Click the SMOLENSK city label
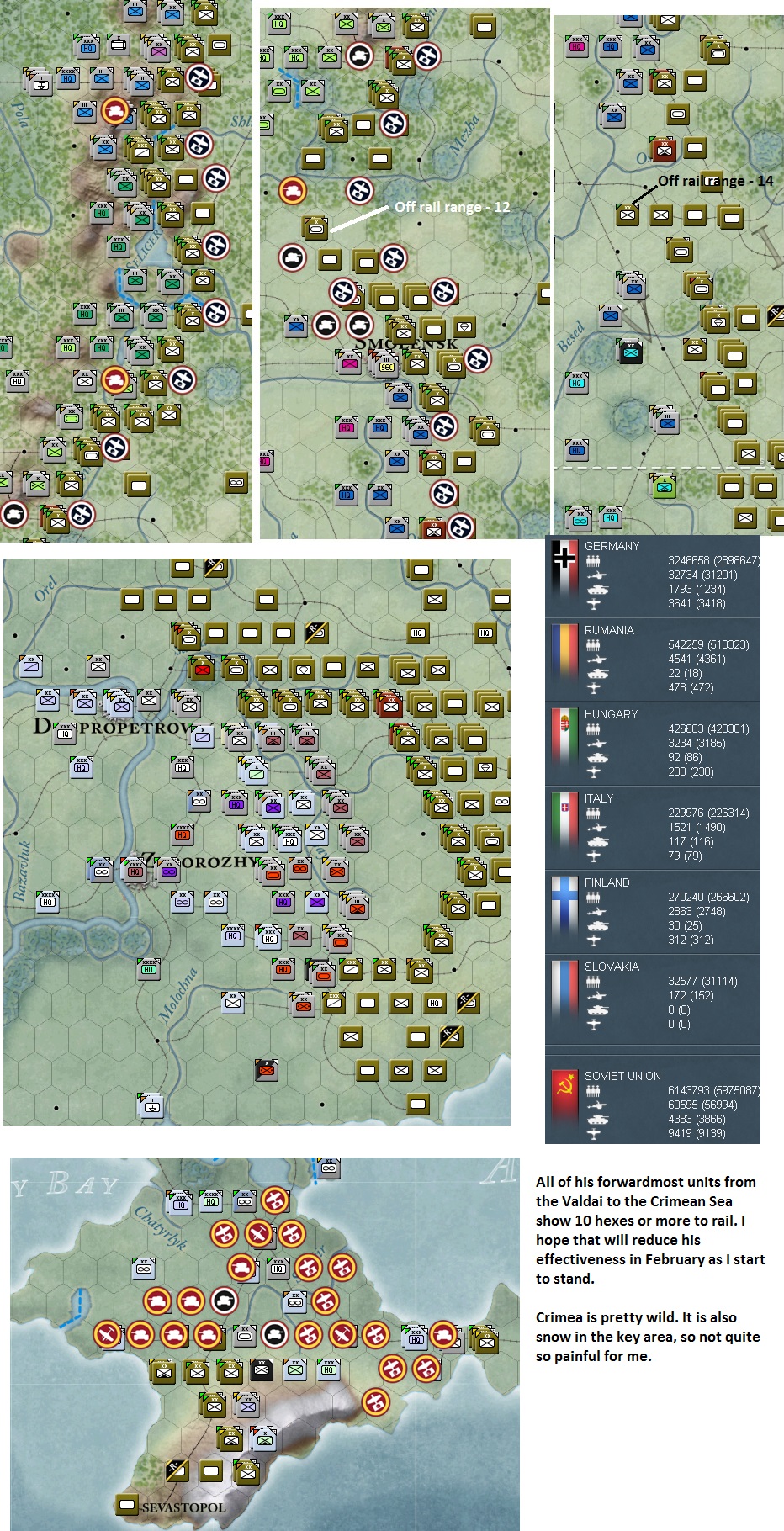Image resolution: width=784 pixels, height=1531 pixels. click(x=406, y=344)
